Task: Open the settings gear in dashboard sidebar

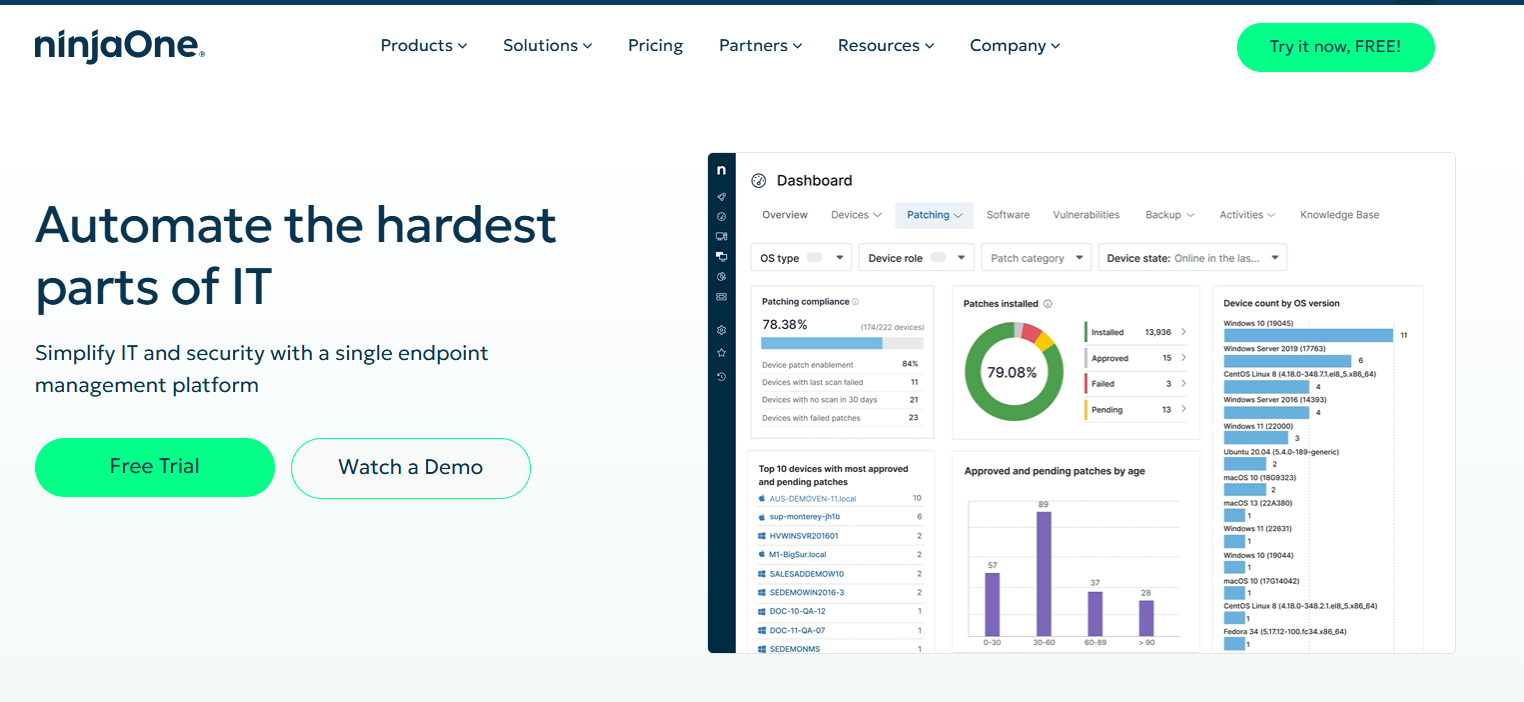Action: pos(721,330)
